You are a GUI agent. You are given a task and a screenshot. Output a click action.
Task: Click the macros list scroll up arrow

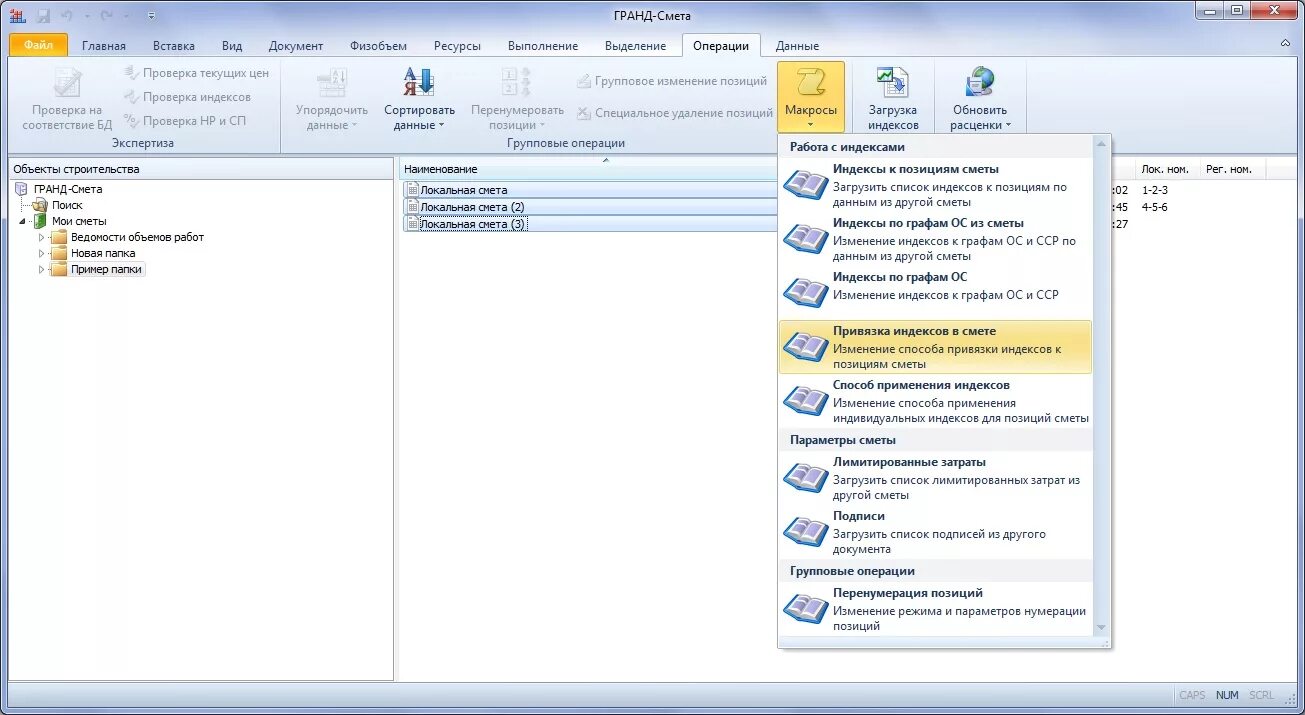(x=1102, y=143)
